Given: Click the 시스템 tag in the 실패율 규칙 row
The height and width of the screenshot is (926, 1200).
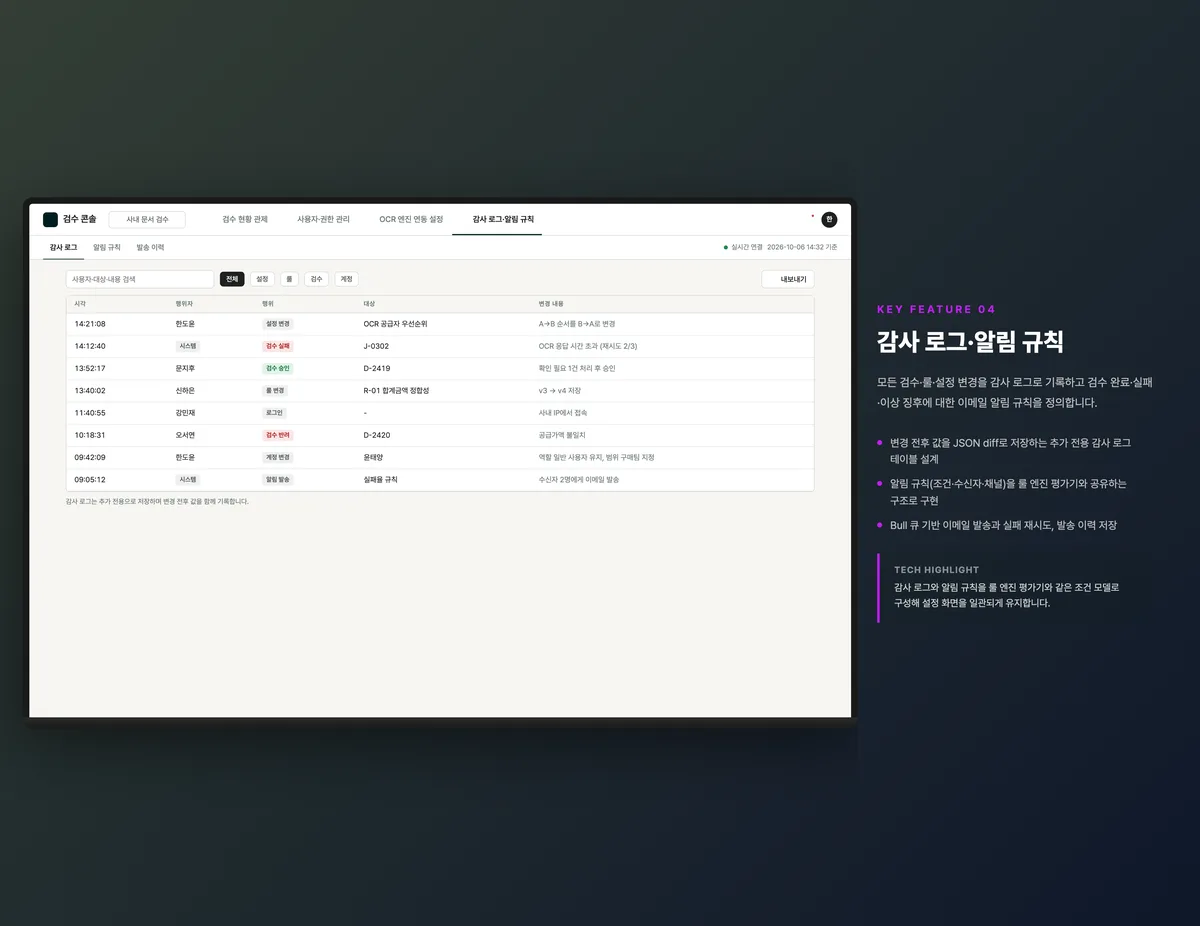Looking at the screenshot, I should [x=188, y=479].
